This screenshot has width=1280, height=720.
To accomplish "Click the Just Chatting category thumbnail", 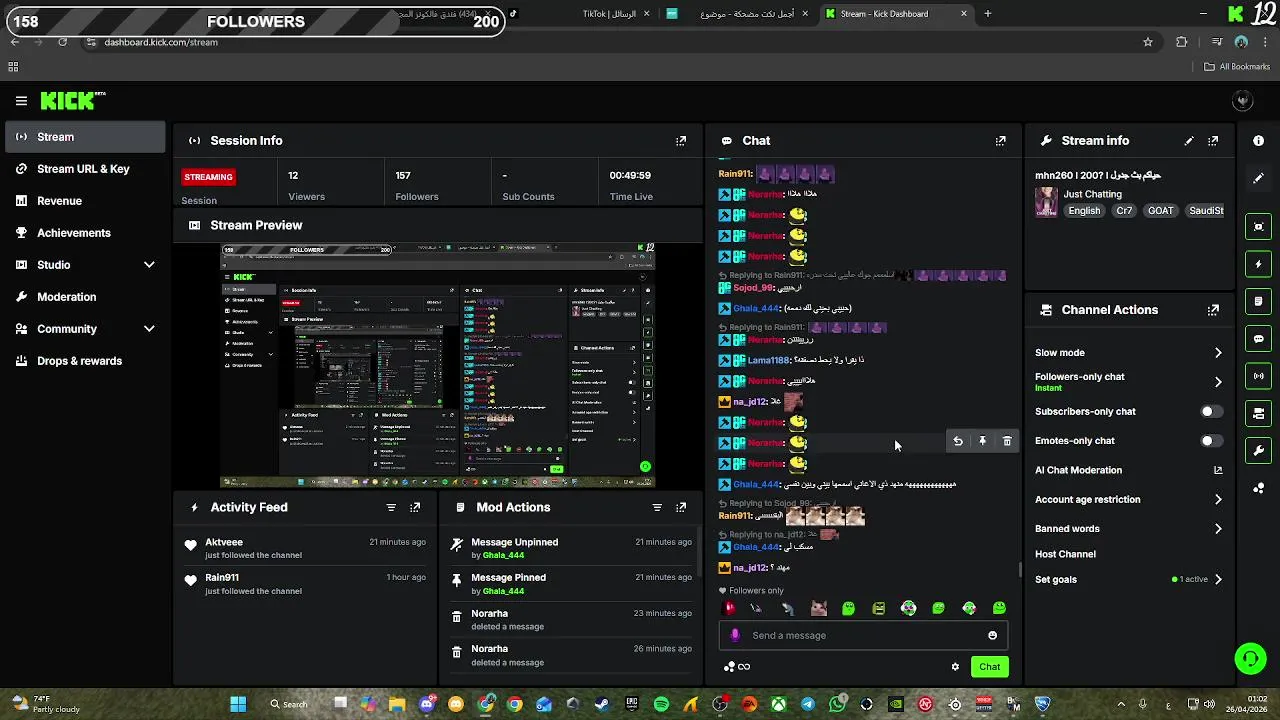I will coord(1046,202).
